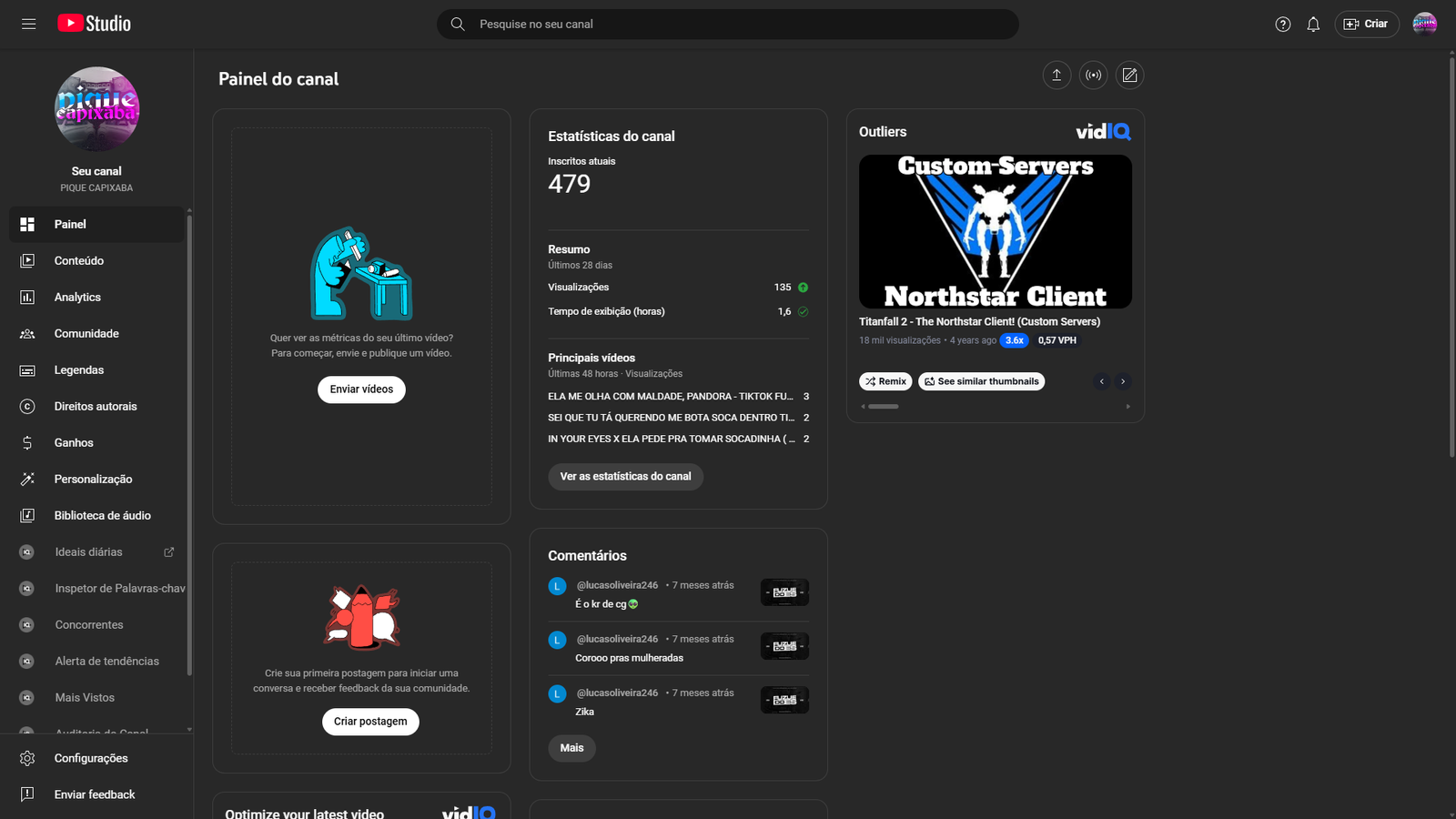Image resolution: width=1456 pixels, height=819 pixels.
Task: Click the Direitos autorais copyright icon
Action: [x=27, y=407]
